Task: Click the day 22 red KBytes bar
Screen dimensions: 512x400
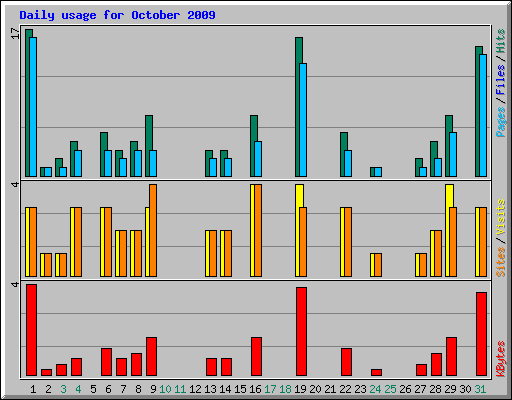Action: tap(346, 362)
